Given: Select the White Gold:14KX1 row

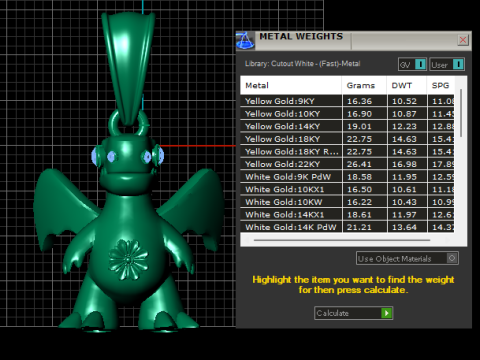Looking at the screenshot, I should pyautogui.click(x=347, y=214).
